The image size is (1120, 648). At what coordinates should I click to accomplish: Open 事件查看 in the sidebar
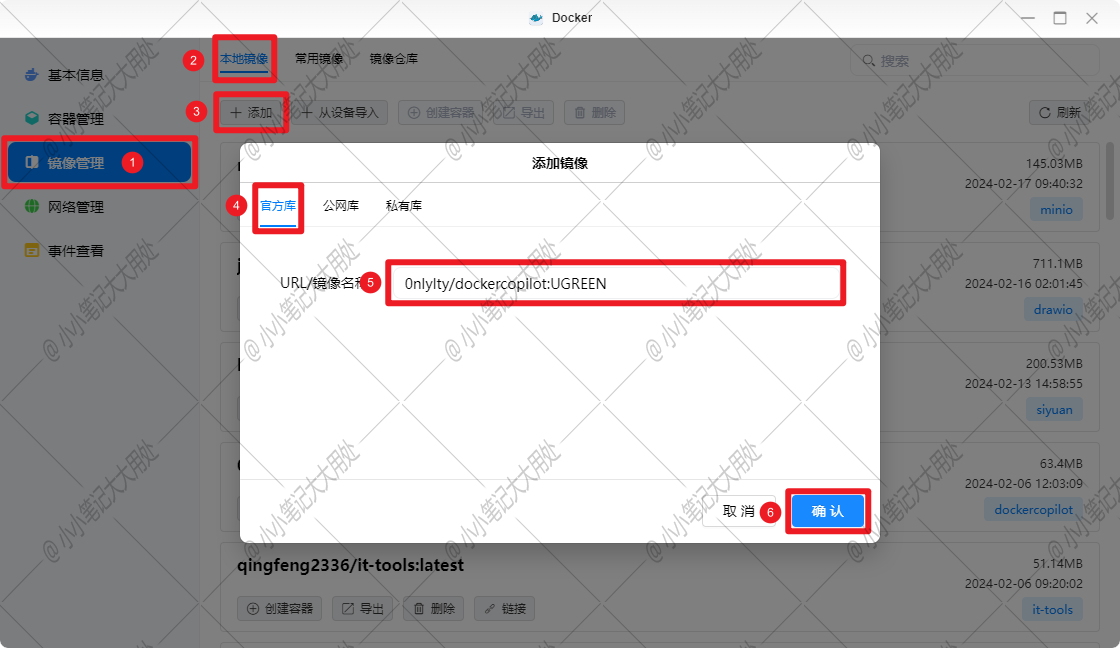(x=75, y=251)
